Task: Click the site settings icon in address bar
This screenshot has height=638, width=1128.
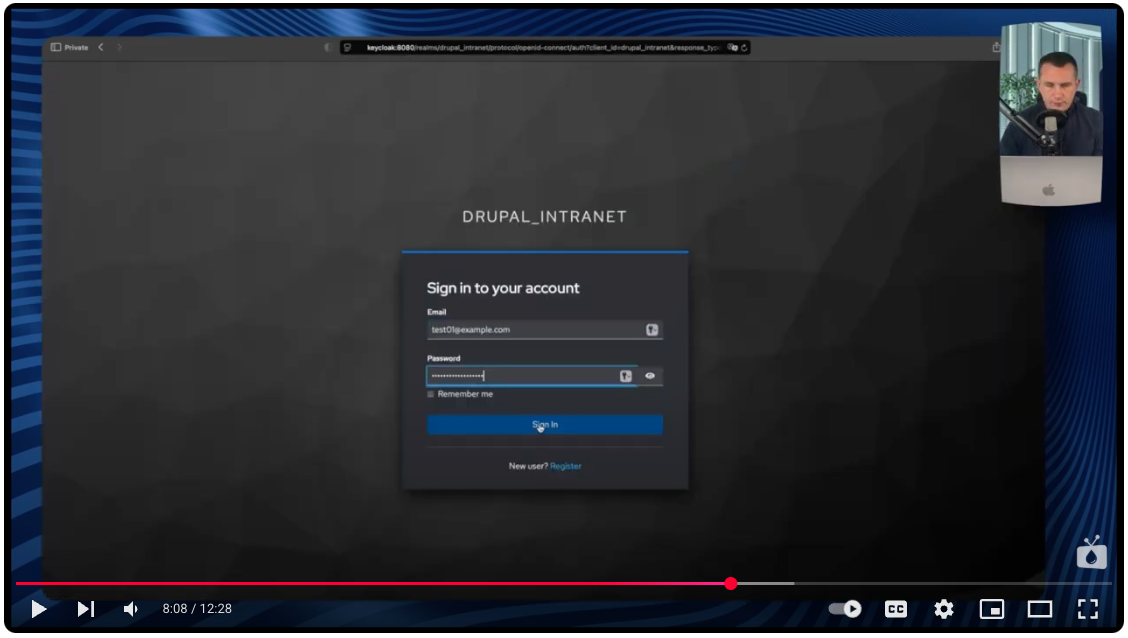Action: [347, 47]
